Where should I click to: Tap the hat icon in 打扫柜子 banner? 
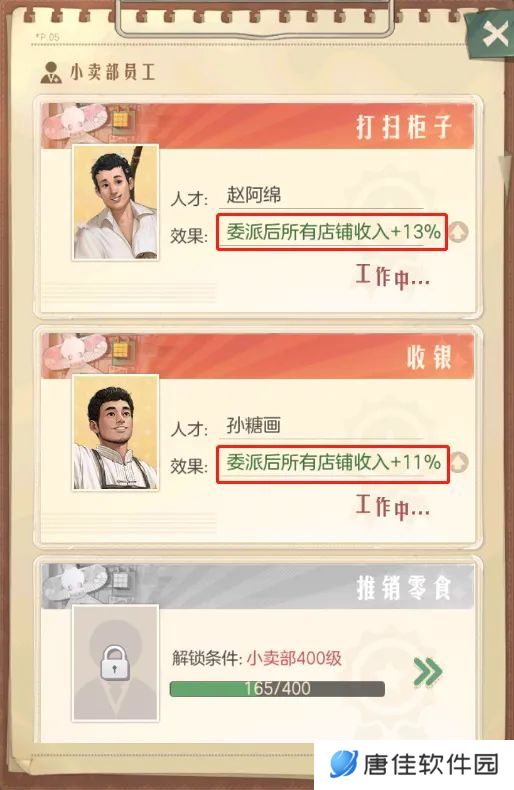pos(76,122)
